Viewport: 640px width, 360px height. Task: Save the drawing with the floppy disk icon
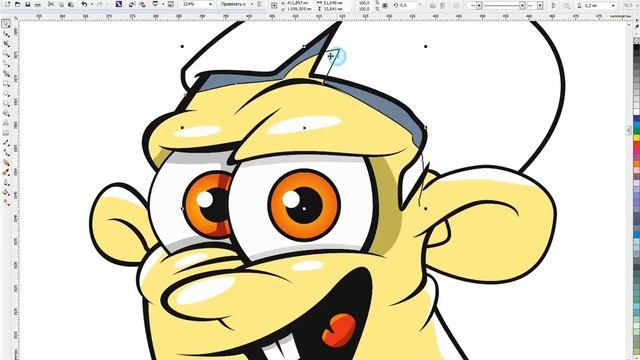pos(27,4)
